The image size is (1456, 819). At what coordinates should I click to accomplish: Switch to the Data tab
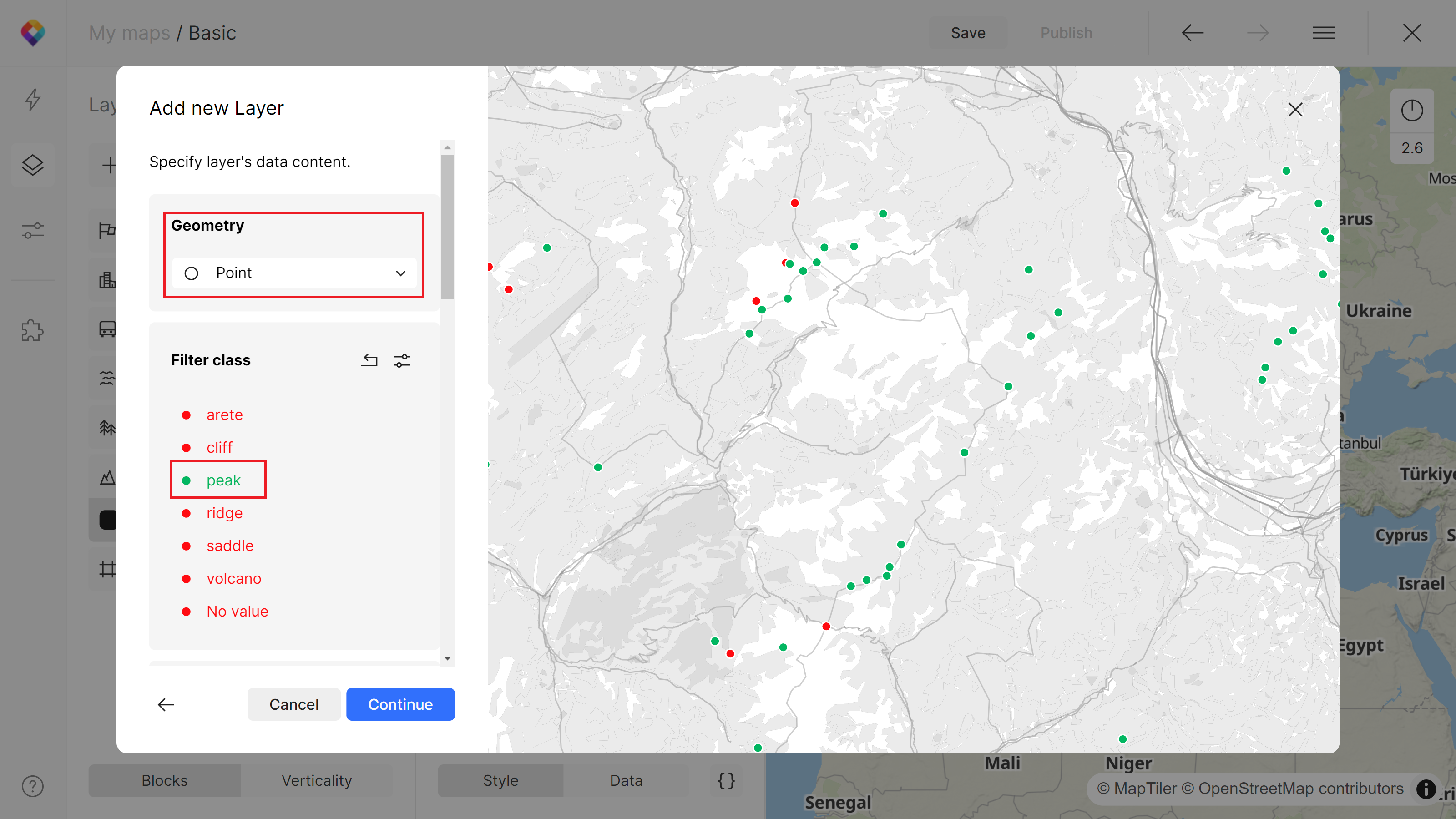(x=626, y=780)
